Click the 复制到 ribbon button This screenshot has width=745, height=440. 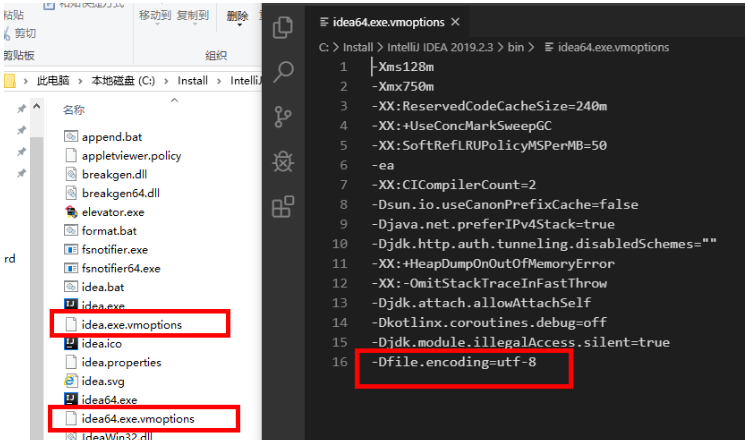(193, 17)
